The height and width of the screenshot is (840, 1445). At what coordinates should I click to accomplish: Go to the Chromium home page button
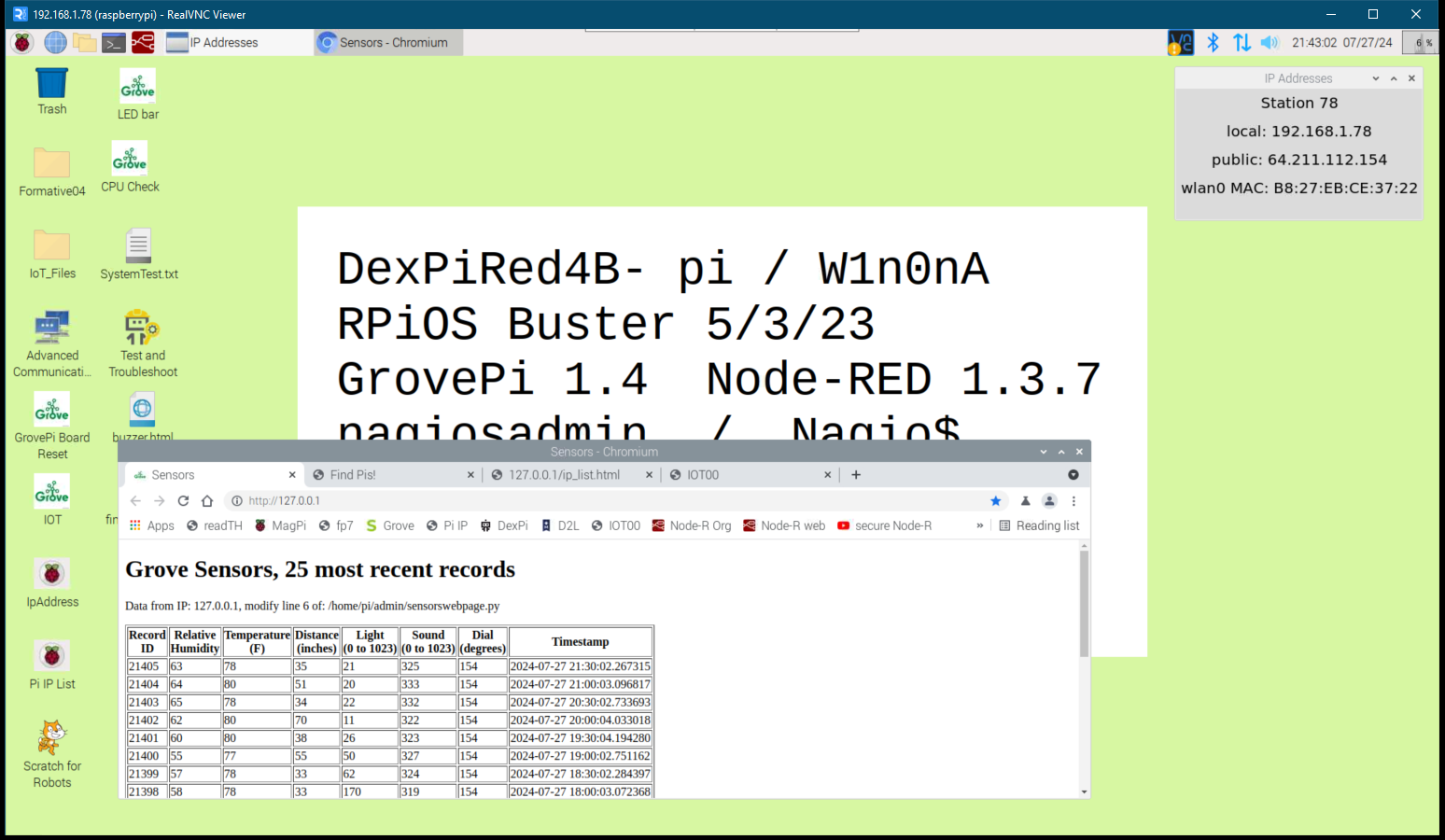coord(207,501)
